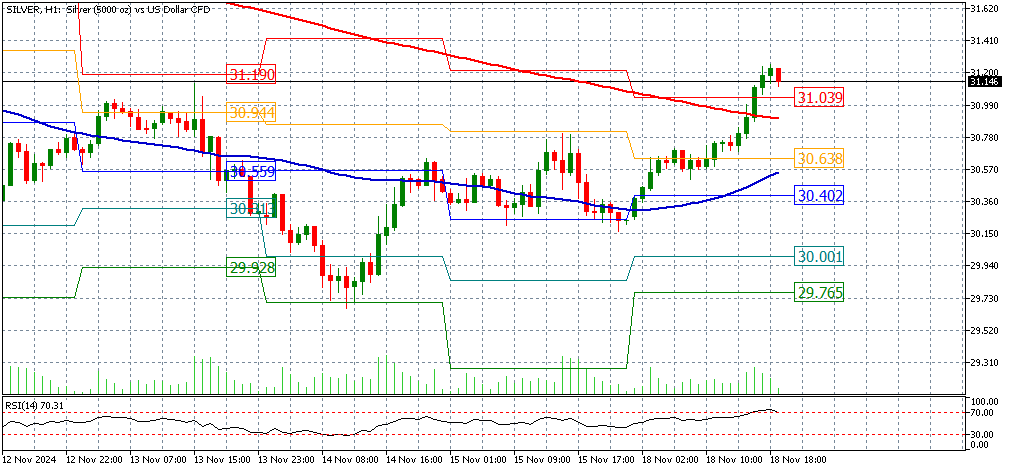
Task: Click the 29.520 price scale value
Action: (984, 330)
